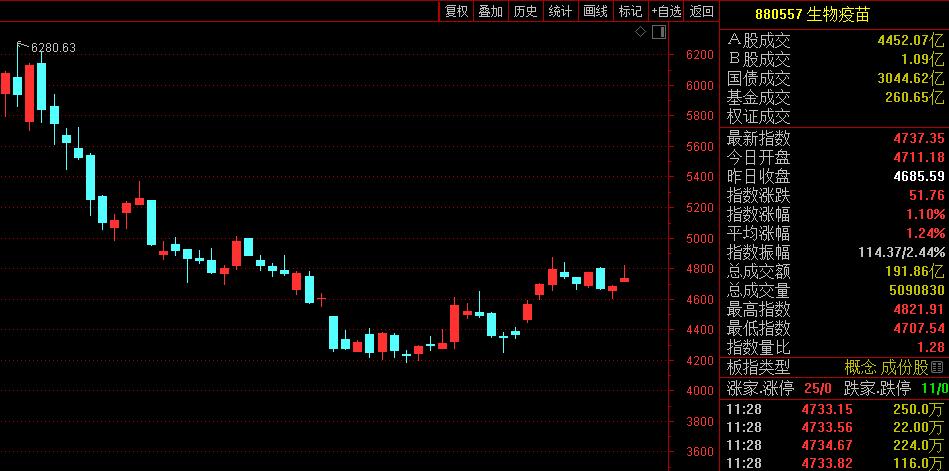Activate the 画线 draw-line tool

click(595, 11)
